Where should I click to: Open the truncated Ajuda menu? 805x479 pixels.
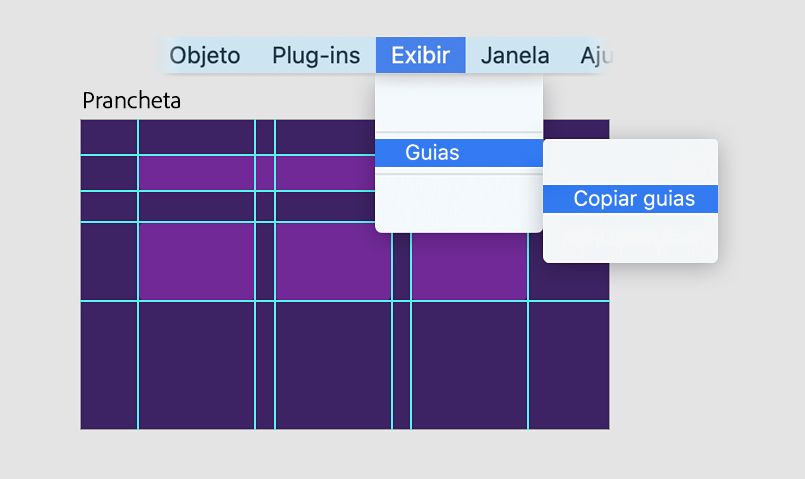[x=596, y=55]
